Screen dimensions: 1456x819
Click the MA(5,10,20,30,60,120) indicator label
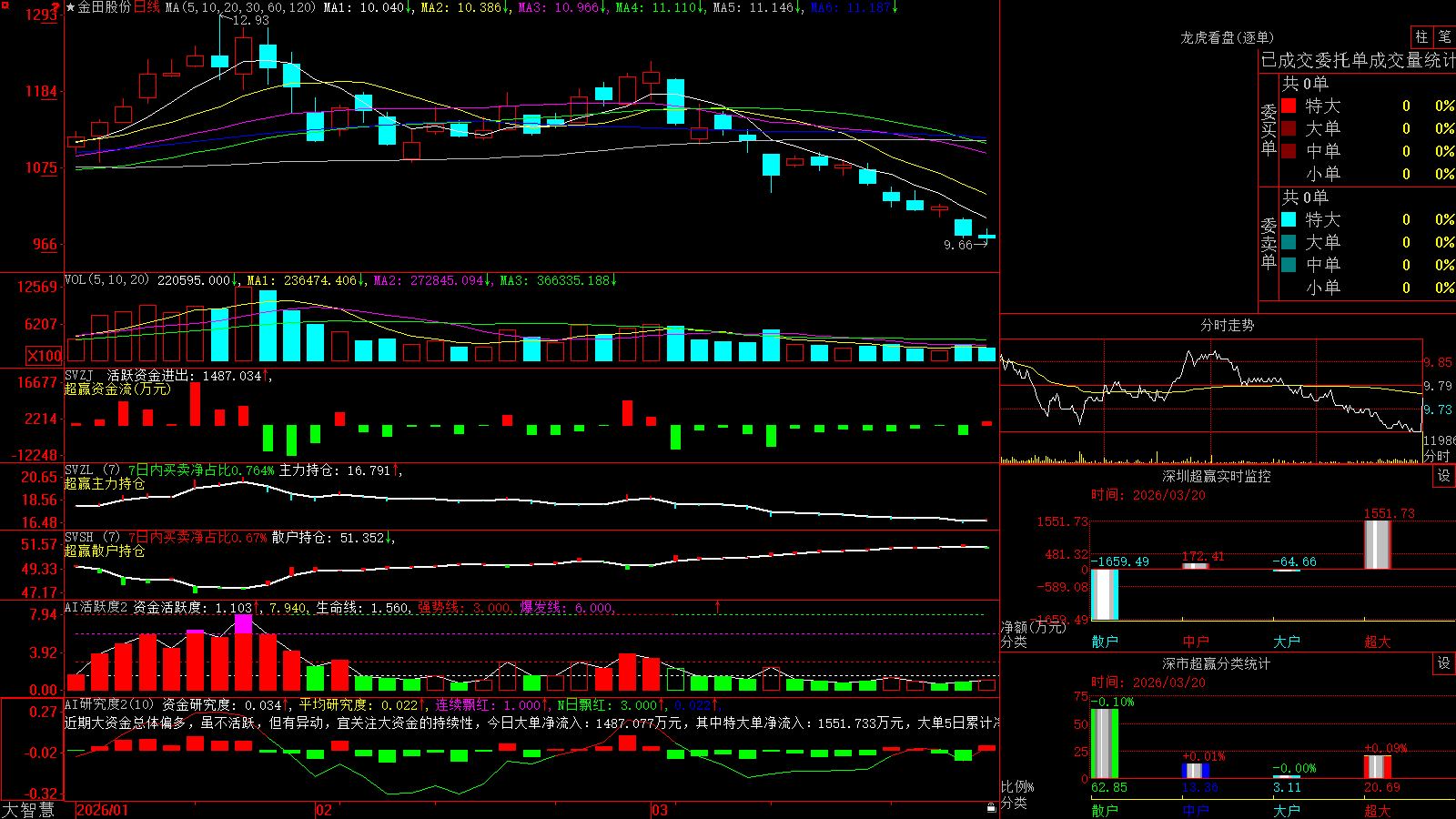click(240, 7)
